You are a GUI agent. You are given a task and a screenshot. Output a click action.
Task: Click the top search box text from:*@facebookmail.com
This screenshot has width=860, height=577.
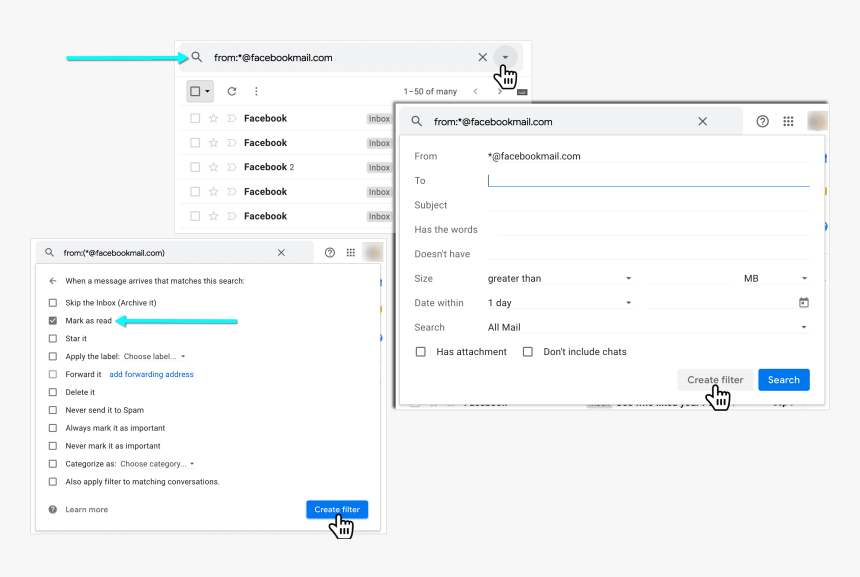click(273, 58)
